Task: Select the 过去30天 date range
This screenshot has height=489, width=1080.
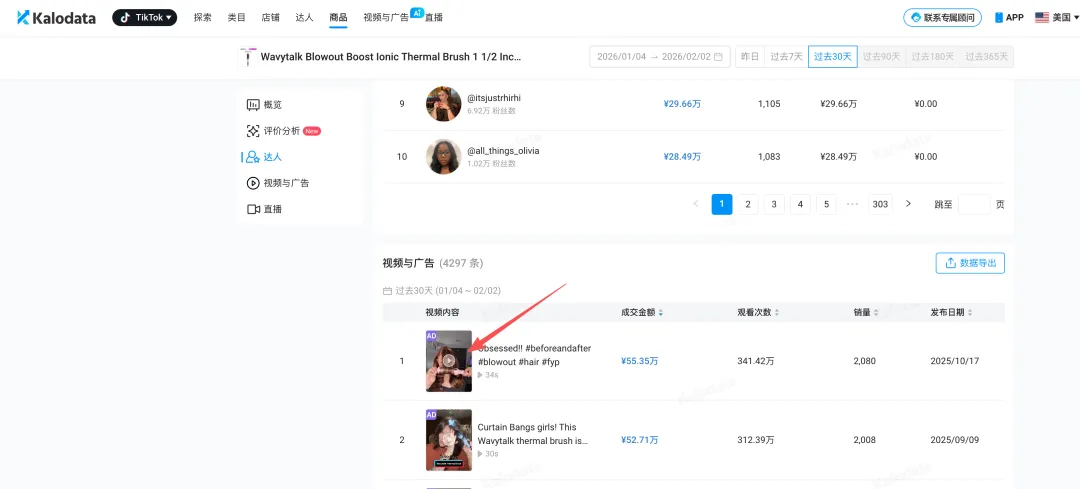Action: [833, 56]
